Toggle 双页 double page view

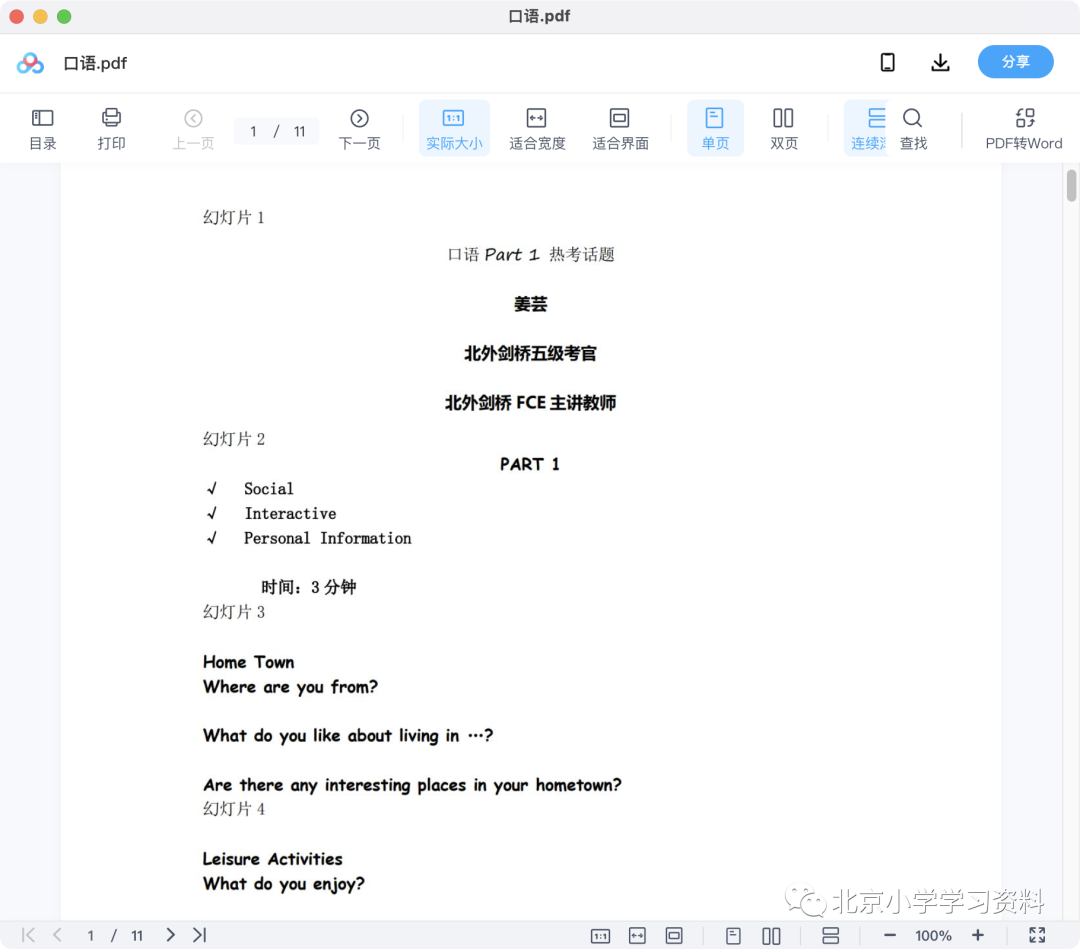tap(783, 129)
